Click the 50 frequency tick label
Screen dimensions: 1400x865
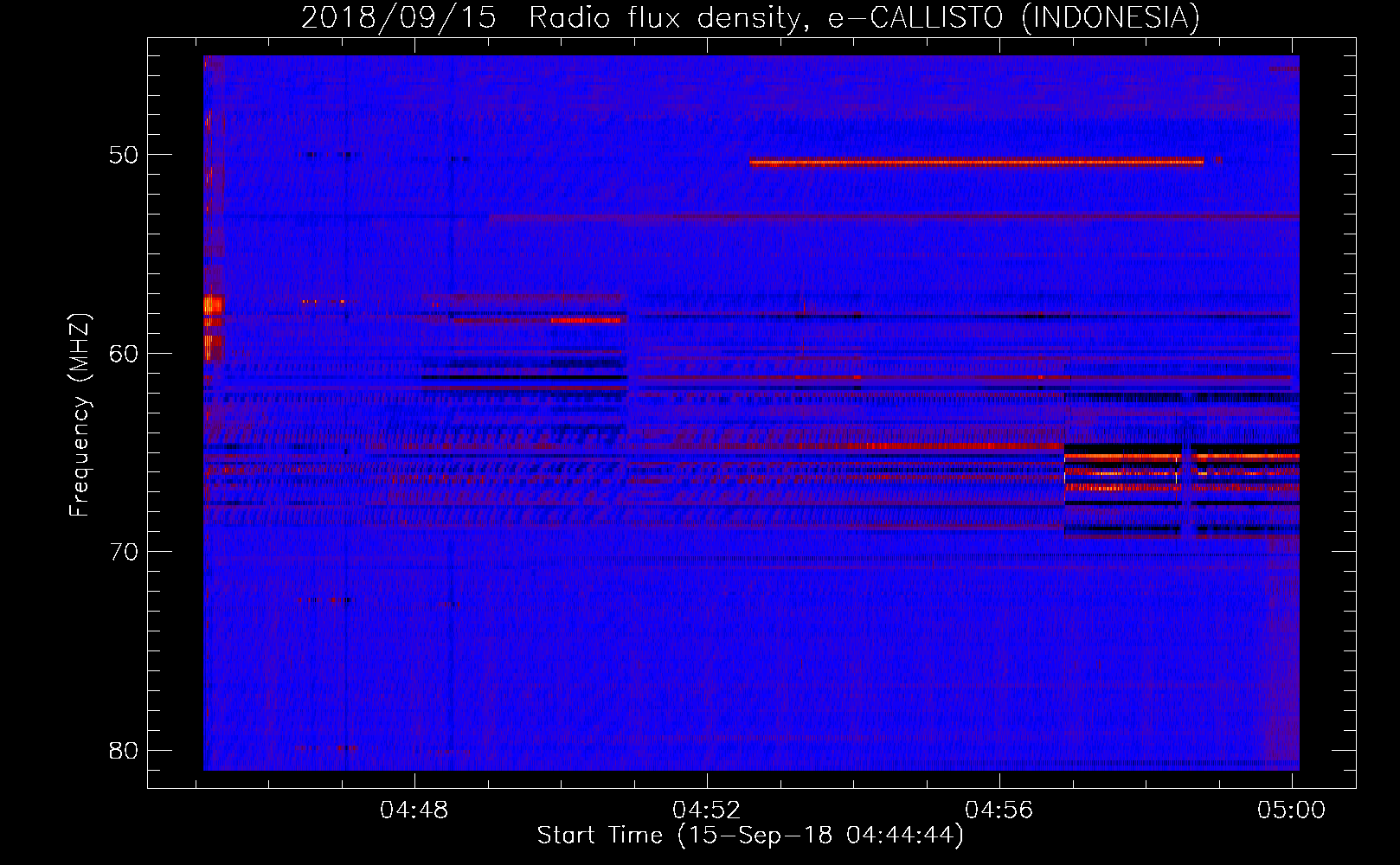(124, 155)
